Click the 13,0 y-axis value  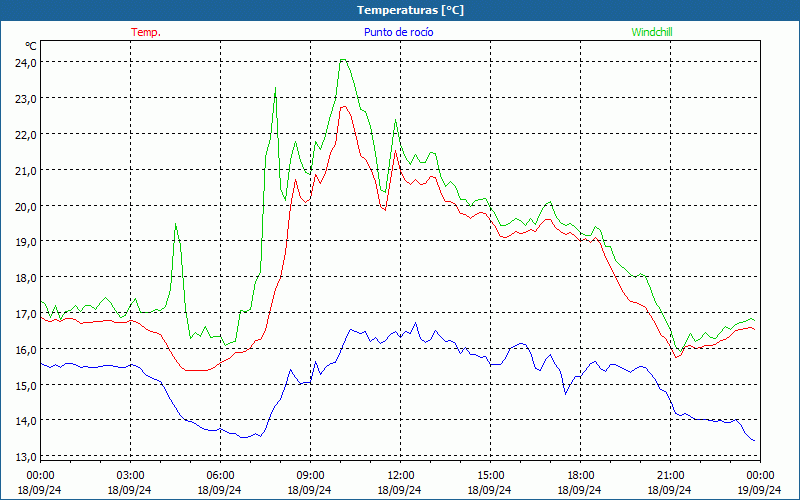pyautogui.click(x=26, y=457)
